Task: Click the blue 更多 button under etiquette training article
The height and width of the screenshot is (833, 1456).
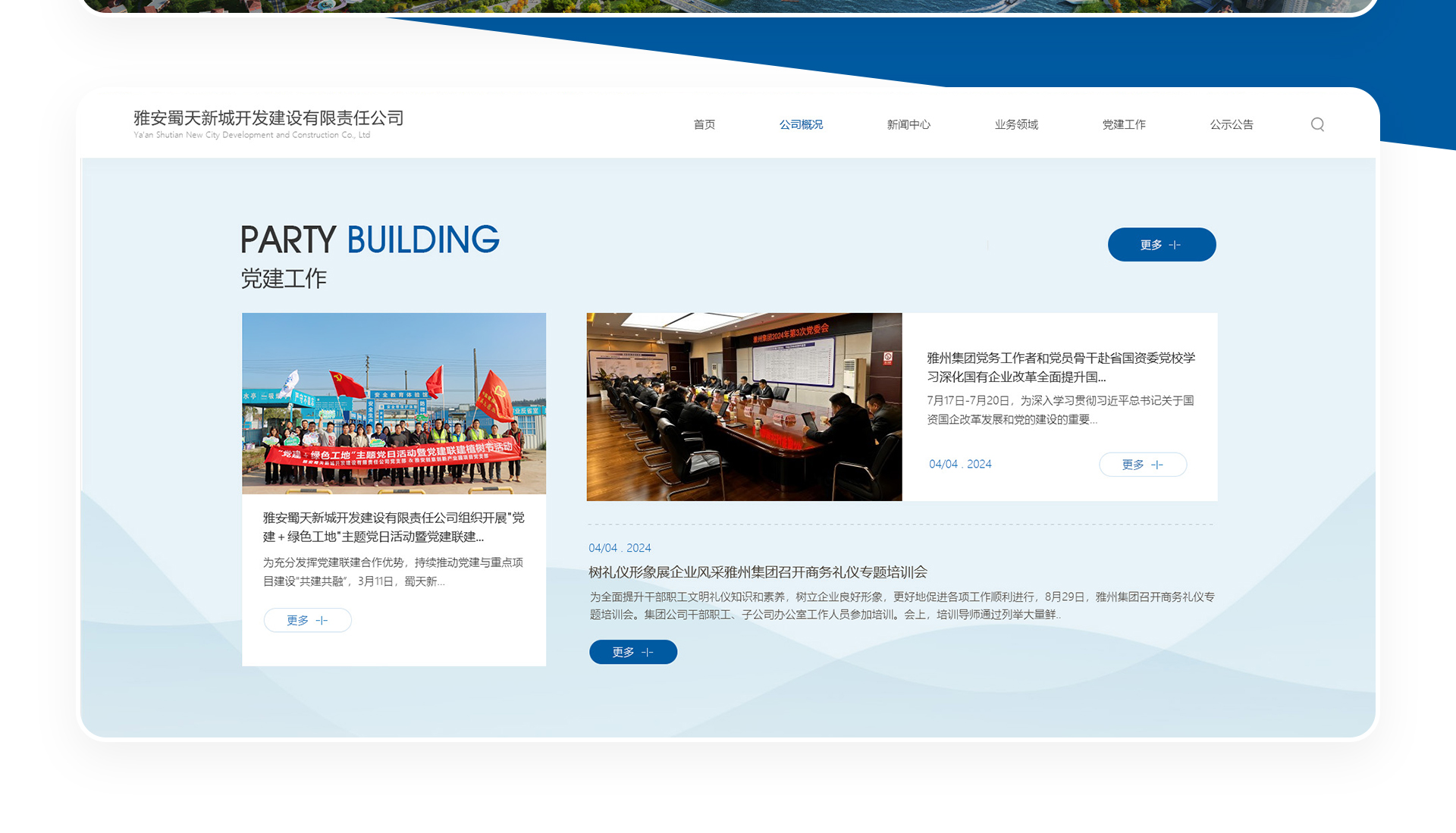Action: click(632, 652)
